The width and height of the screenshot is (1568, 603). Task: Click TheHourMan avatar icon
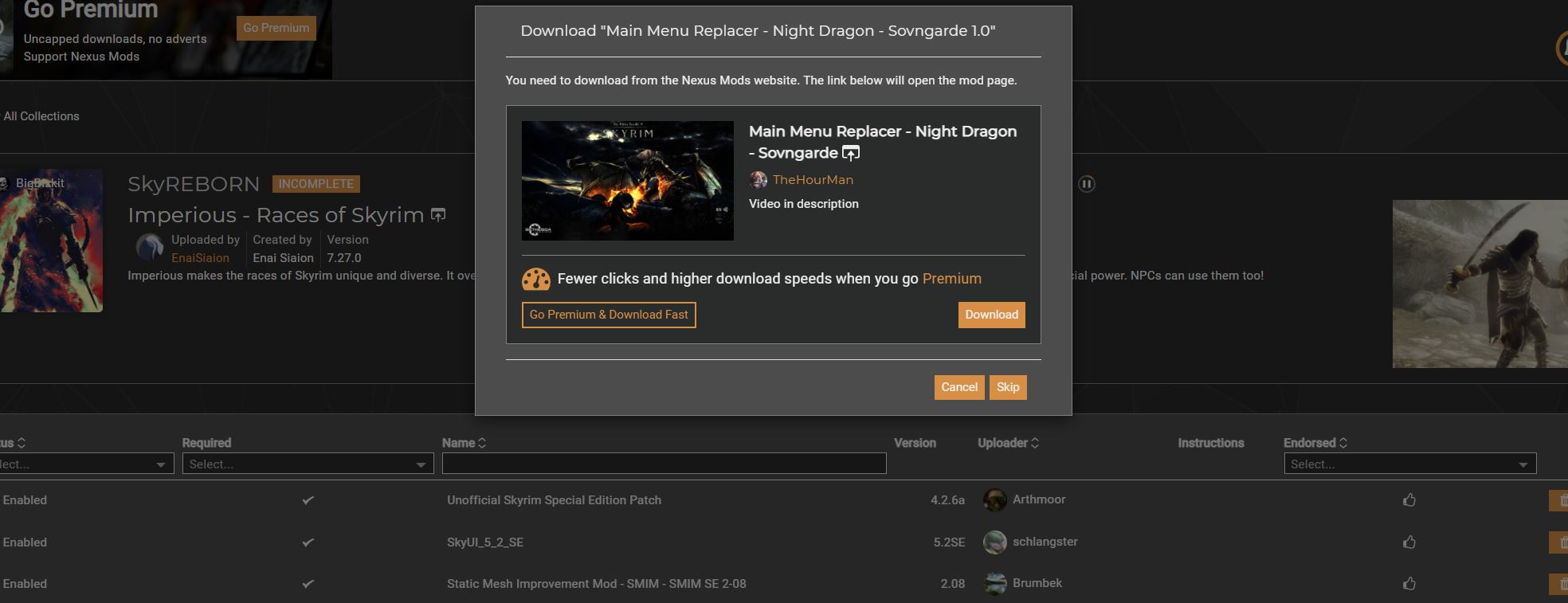coord(759,180)
